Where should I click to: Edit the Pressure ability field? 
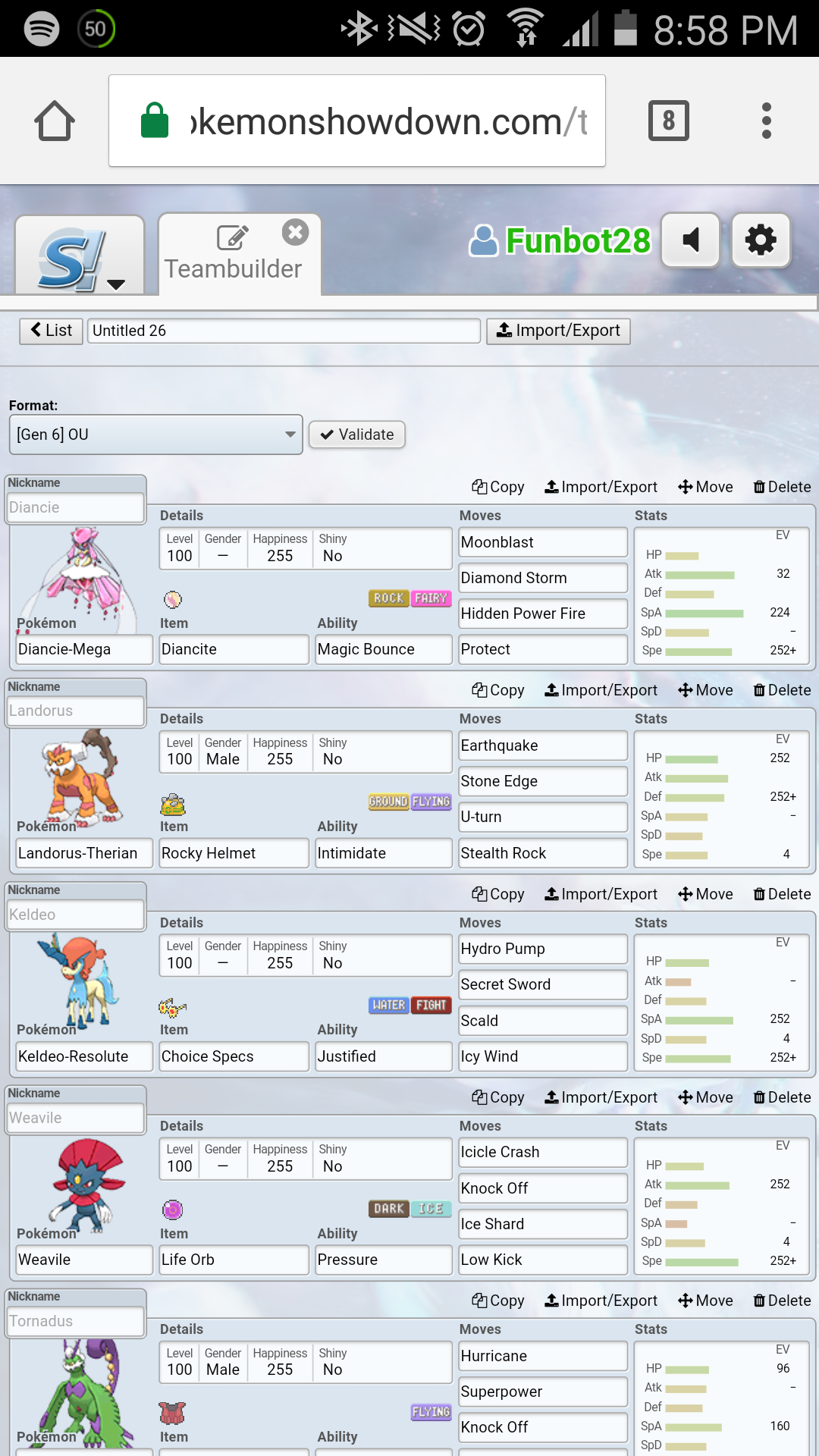point(384,1260)
